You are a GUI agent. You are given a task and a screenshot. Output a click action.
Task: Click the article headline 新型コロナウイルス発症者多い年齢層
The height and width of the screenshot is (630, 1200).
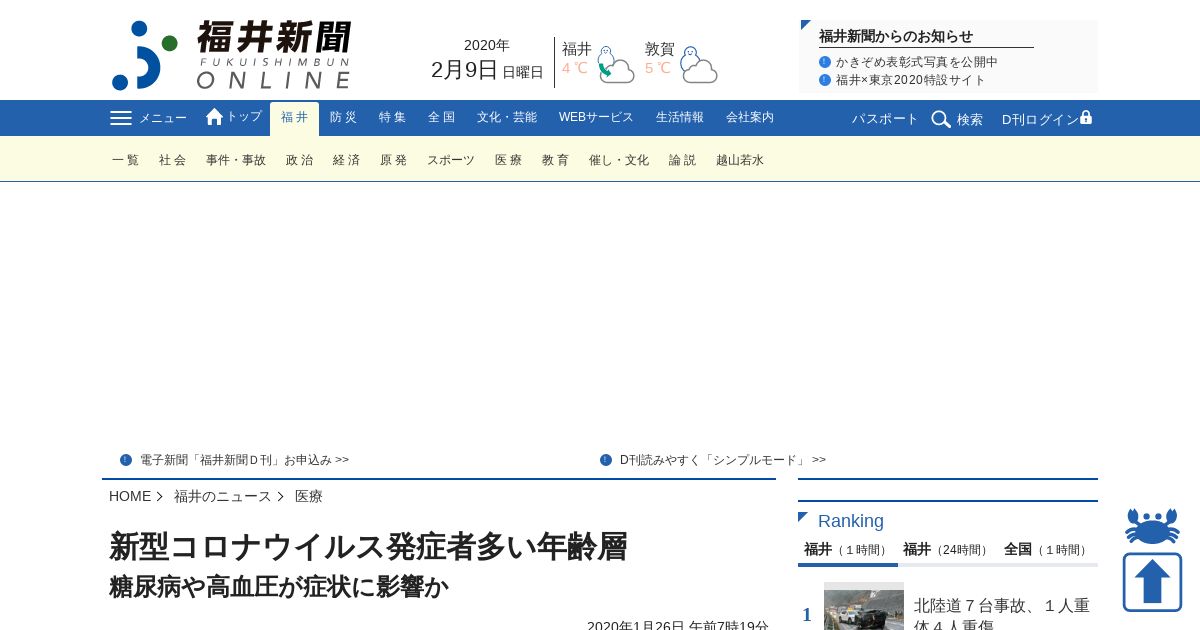coord(368,547)
